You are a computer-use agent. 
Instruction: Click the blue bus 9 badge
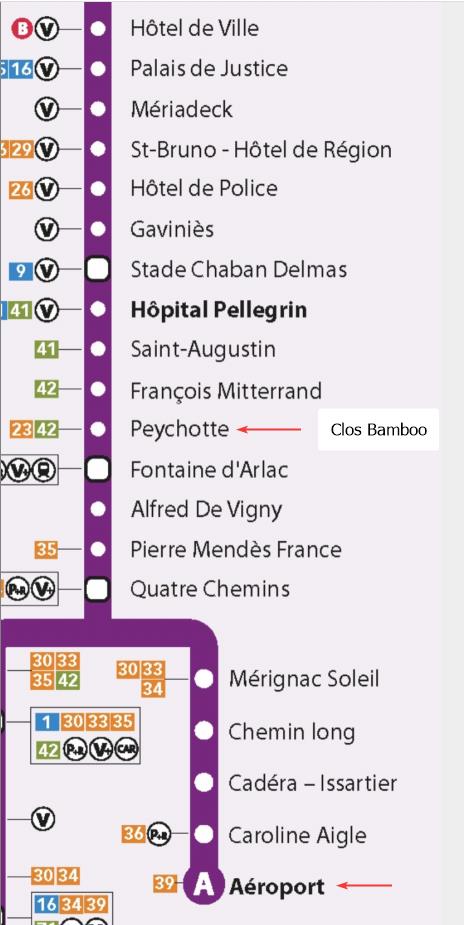pyautogui.click(x=21, y=271)
